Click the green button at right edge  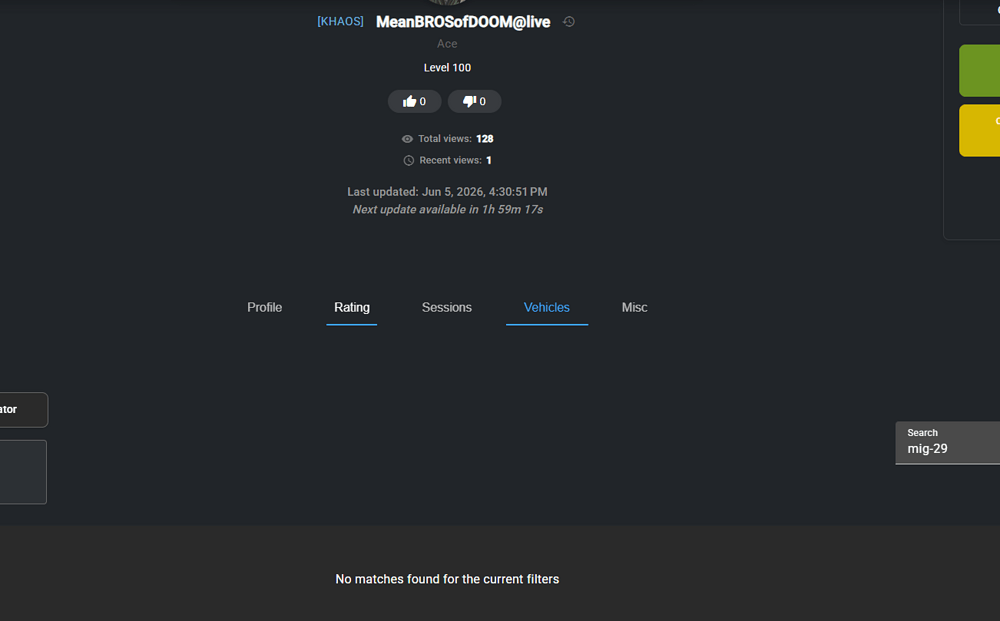click(980, 71)
